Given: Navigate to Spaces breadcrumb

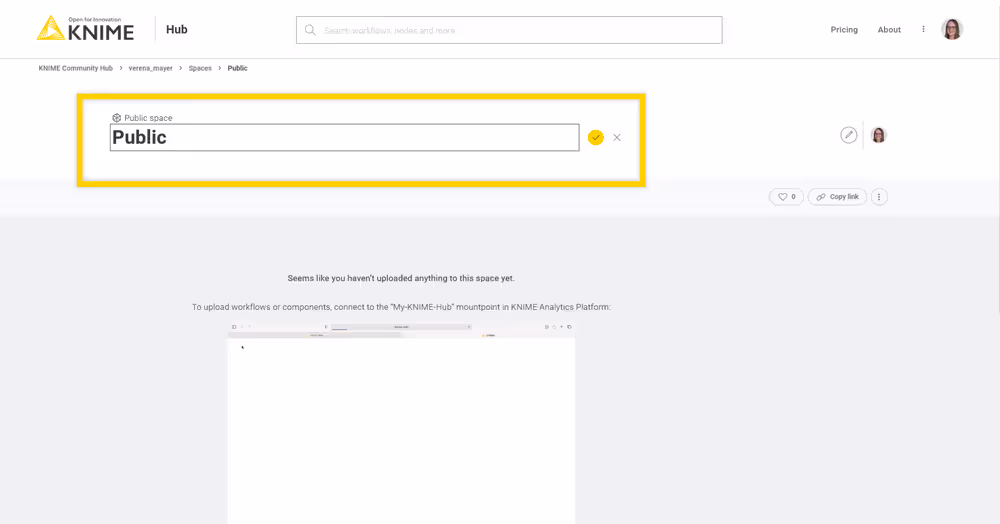Looking at the screenshot, I should tap(200, 68).
